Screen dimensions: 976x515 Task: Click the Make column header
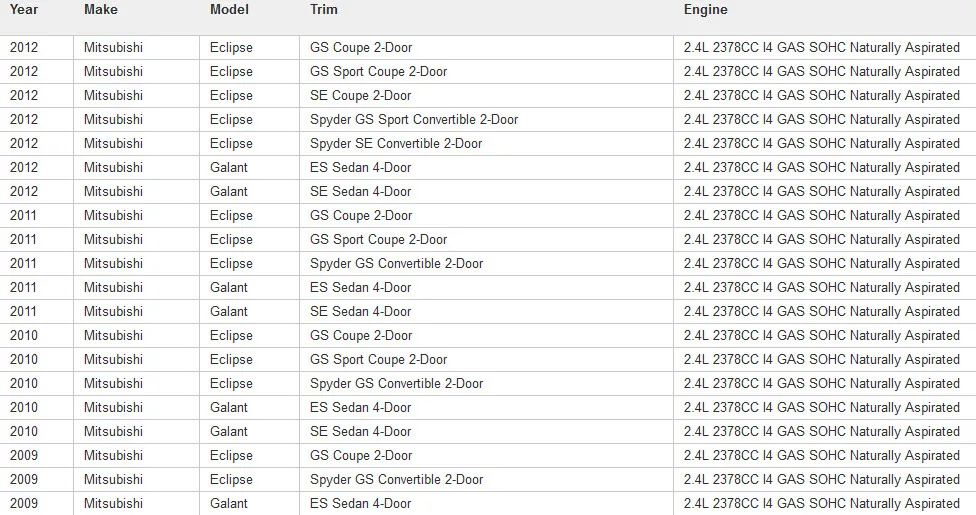pos(101,10)
